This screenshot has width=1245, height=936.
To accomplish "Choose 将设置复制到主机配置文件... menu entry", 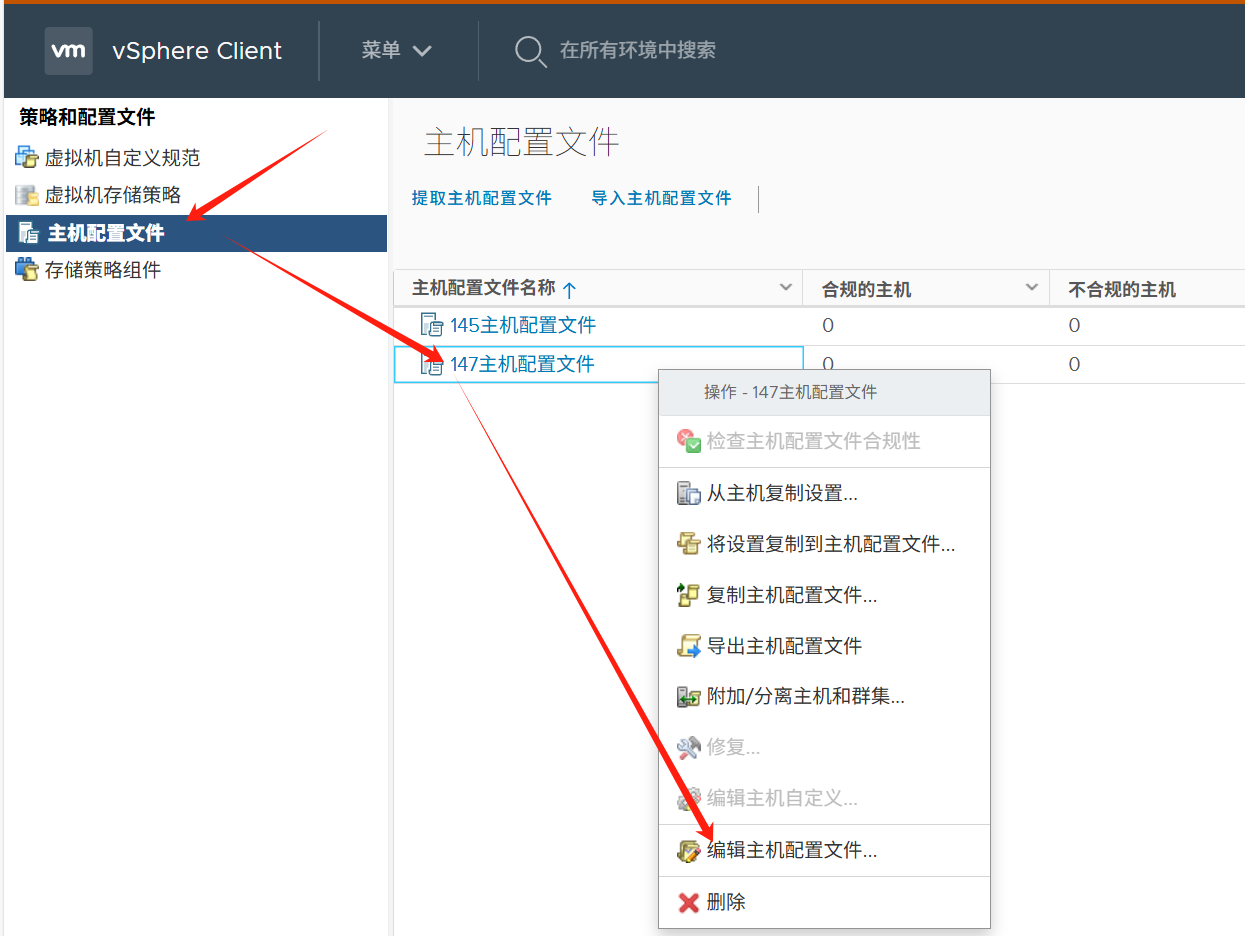I will pos(824,544).
